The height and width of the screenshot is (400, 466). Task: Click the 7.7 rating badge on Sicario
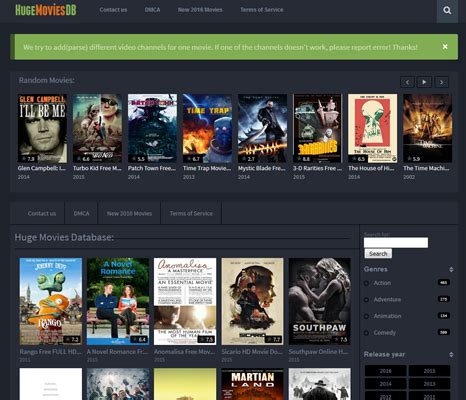273,339
